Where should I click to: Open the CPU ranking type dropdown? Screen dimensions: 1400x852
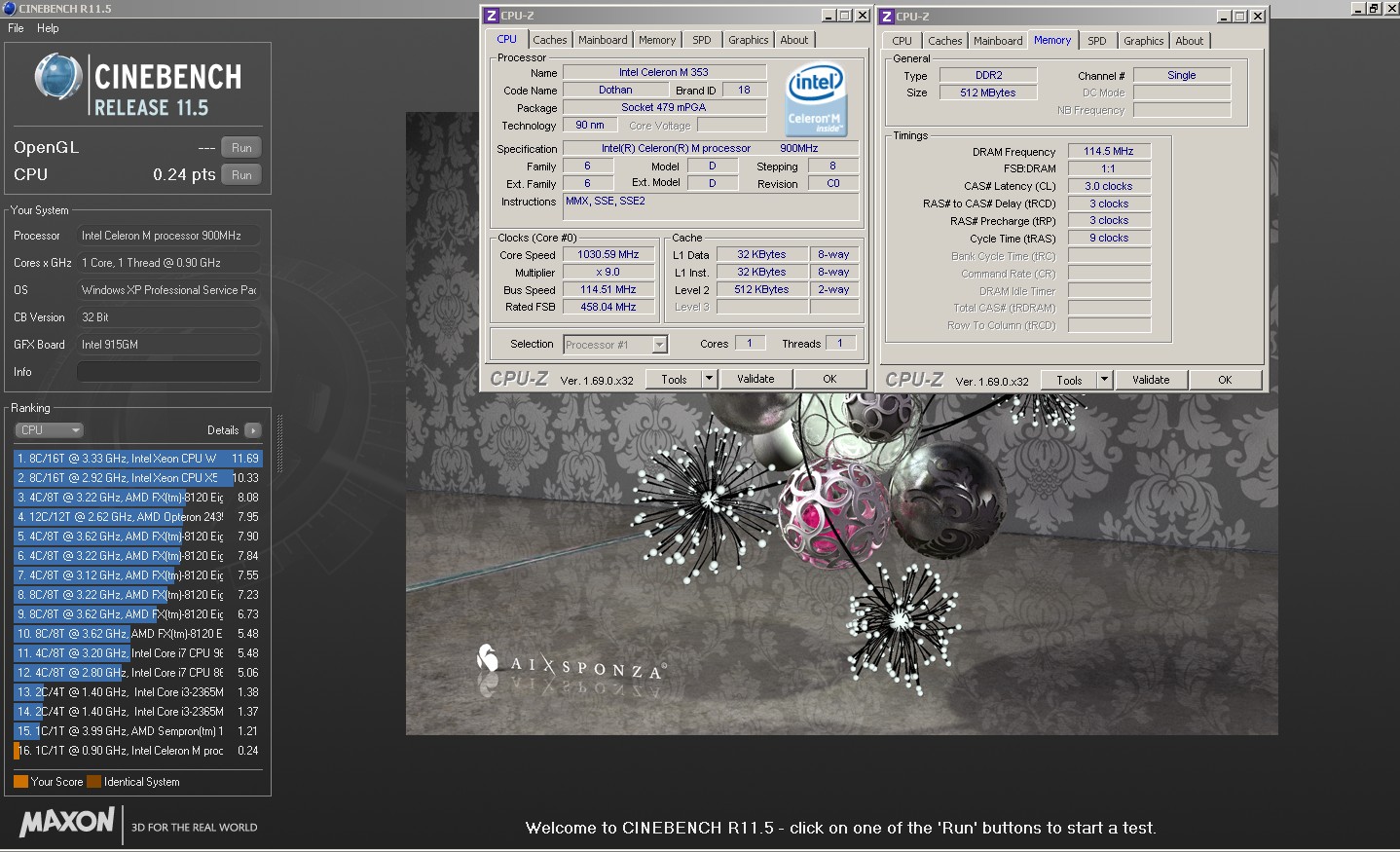coord(49,430)
